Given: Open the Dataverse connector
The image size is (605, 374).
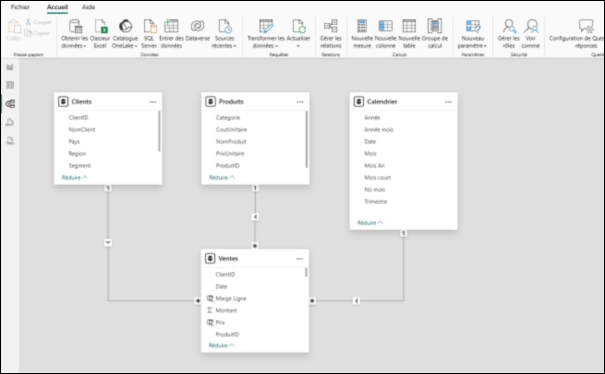Looking at the screenshot, I should [x=198, y=31].
